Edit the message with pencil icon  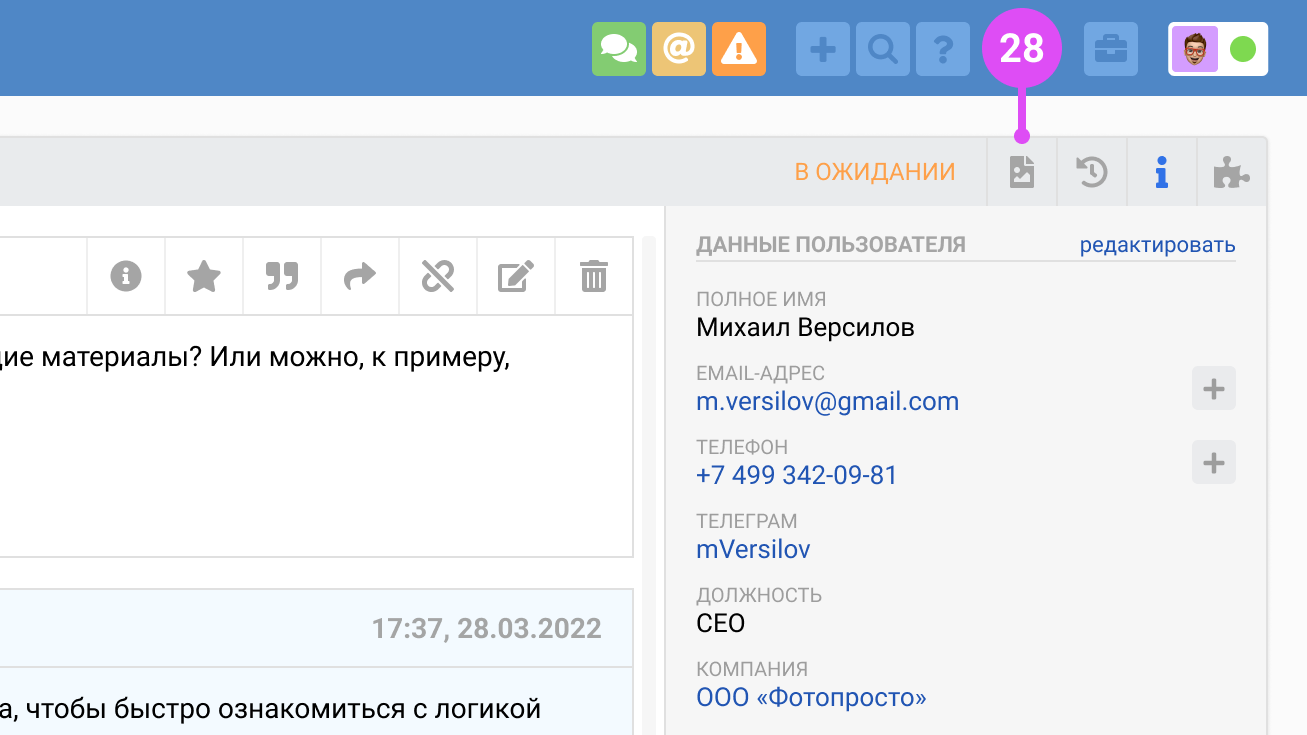pyautogui.click(x=515, y=277)
